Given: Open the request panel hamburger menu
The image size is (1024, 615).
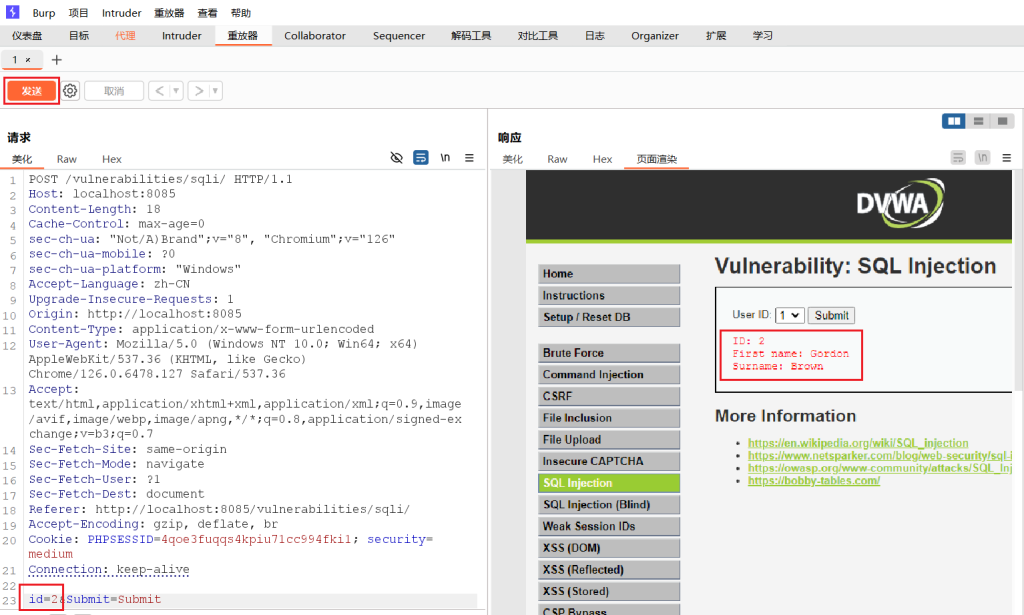Looking at the screenshot, I should pos(469,158).
